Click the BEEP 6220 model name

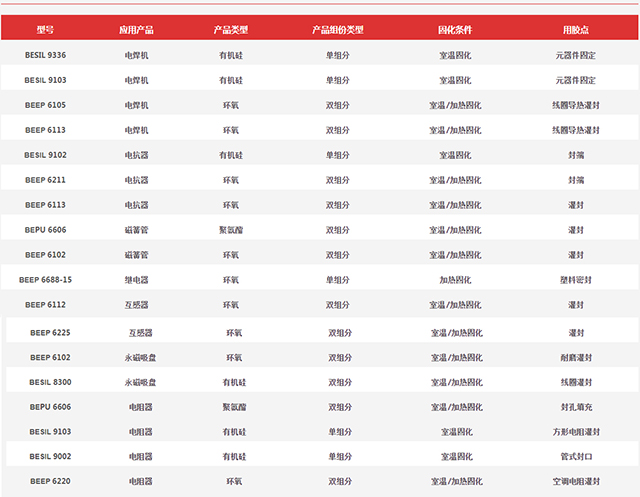(49, 482)
